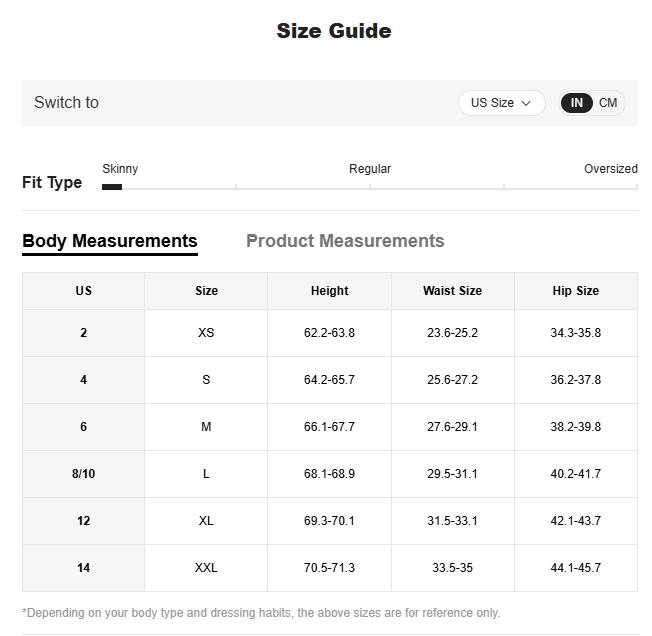Viewport: 652px width, 636px height.
Task: Click the XL size cell
Action: pyautogui.click(x=206, y=521)
